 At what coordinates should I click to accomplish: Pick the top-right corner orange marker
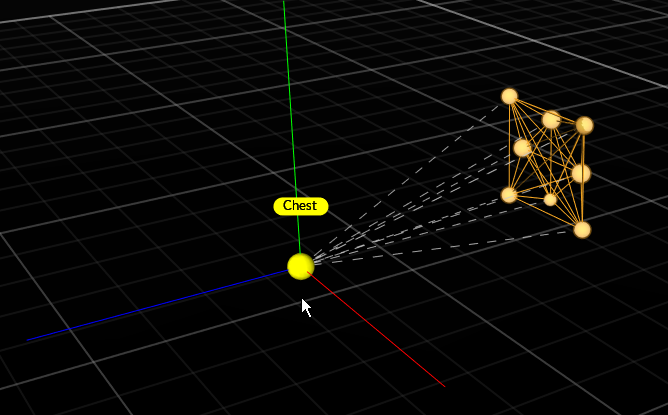coord(585,125)
